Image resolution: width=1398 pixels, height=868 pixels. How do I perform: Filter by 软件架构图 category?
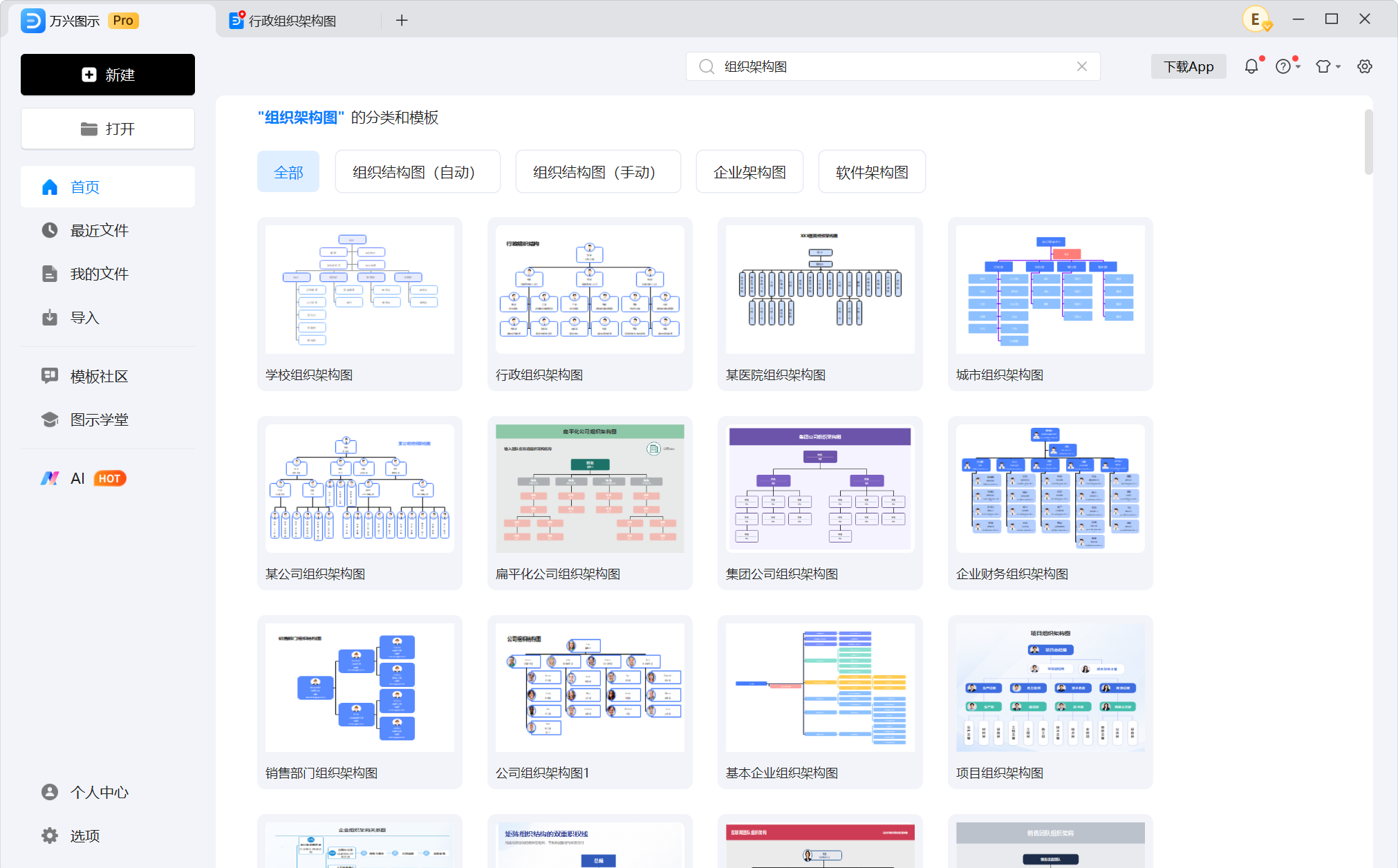[872, 171]
